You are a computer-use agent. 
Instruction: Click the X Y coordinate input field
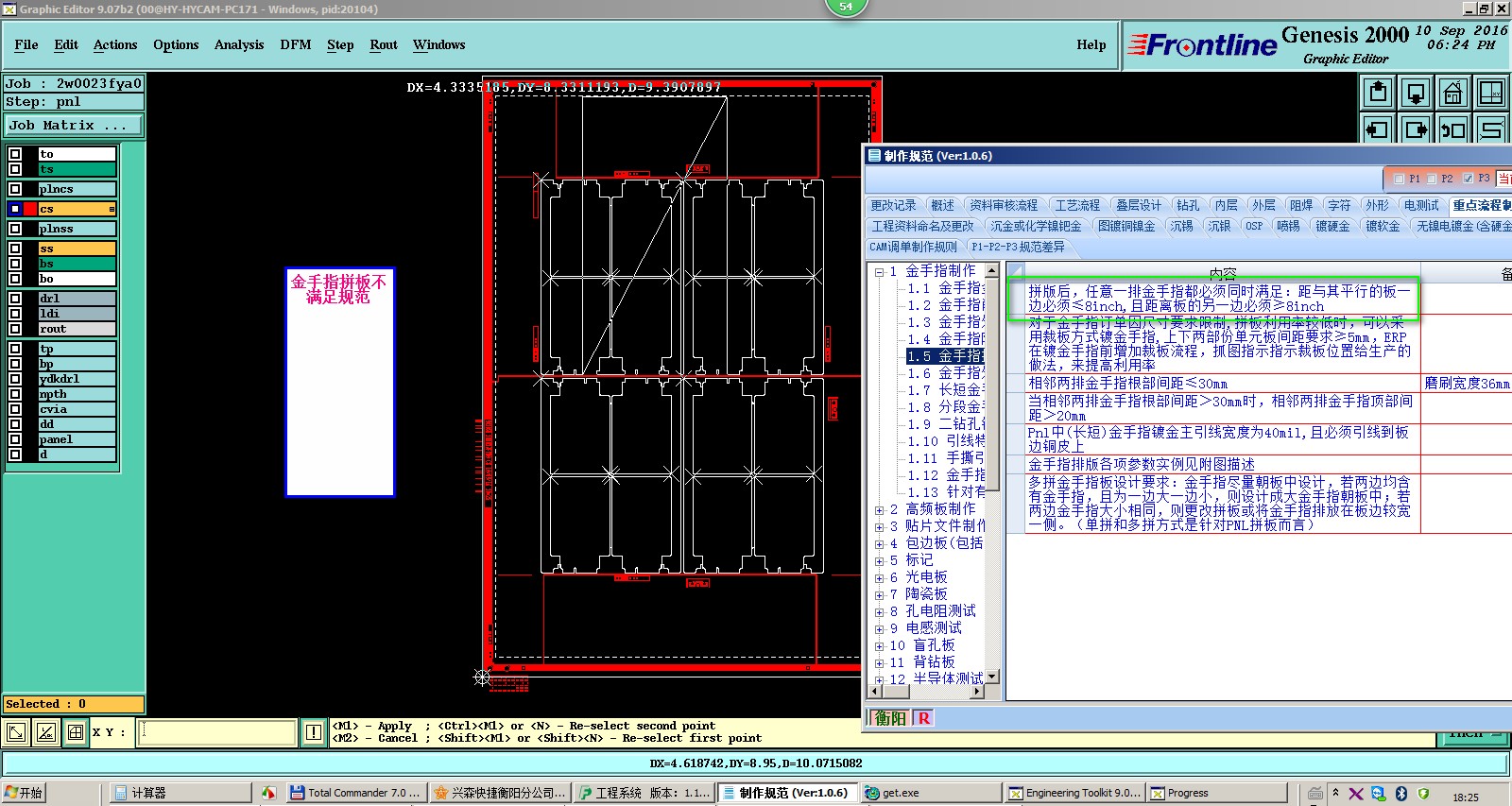pyautogui.click(x=217, y=732)
